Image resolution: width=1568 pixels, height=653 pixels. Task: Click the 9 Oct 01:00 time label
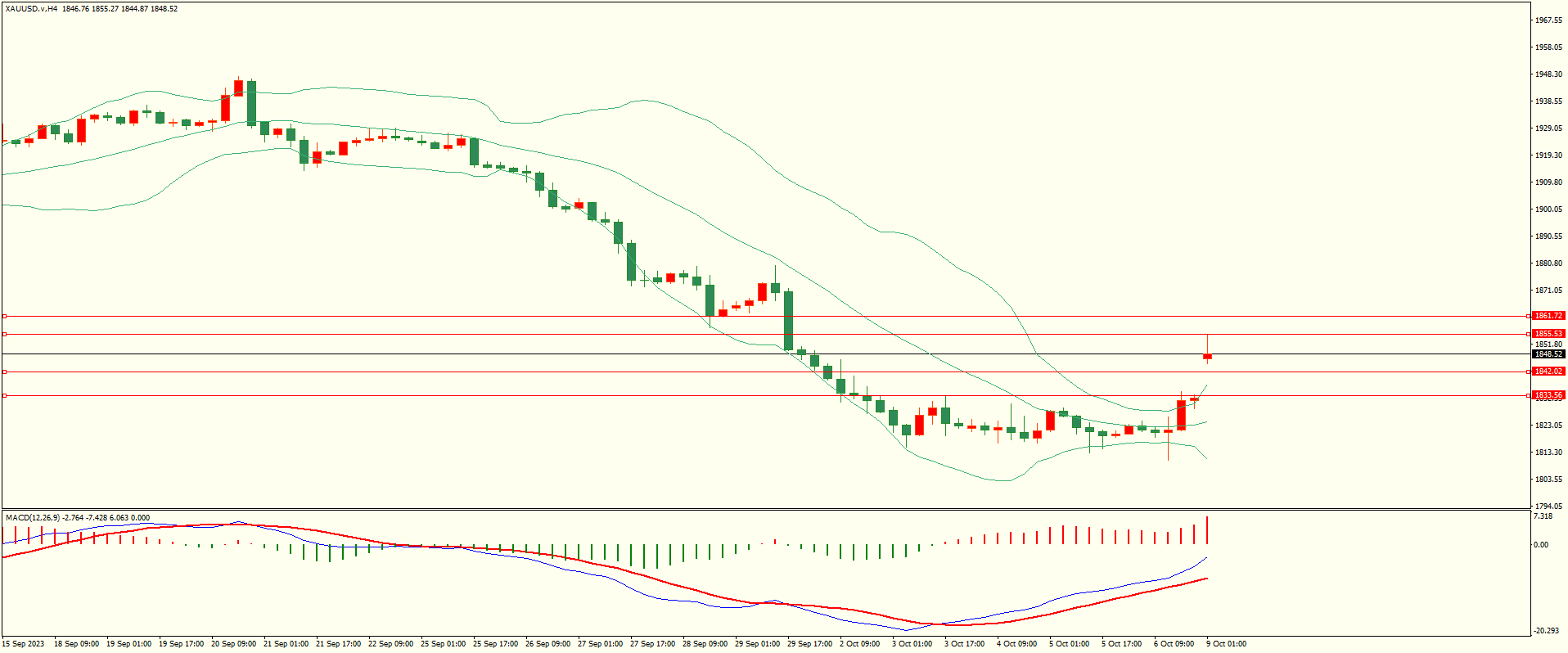1225,644
